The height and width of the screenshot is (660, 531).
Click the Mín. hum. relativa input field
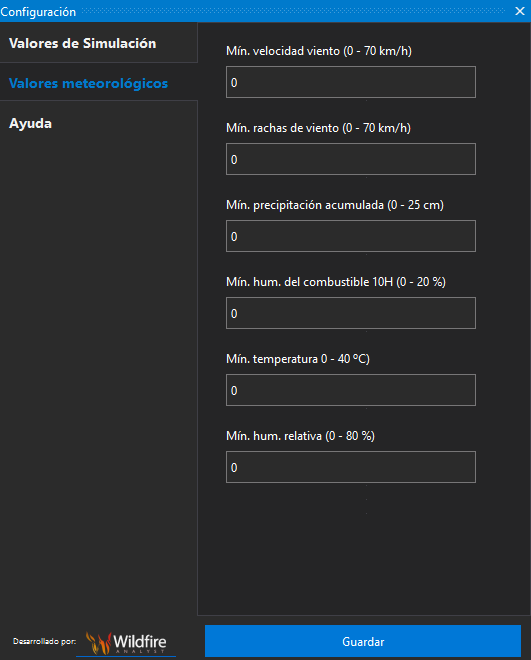(x=350, y=467)
